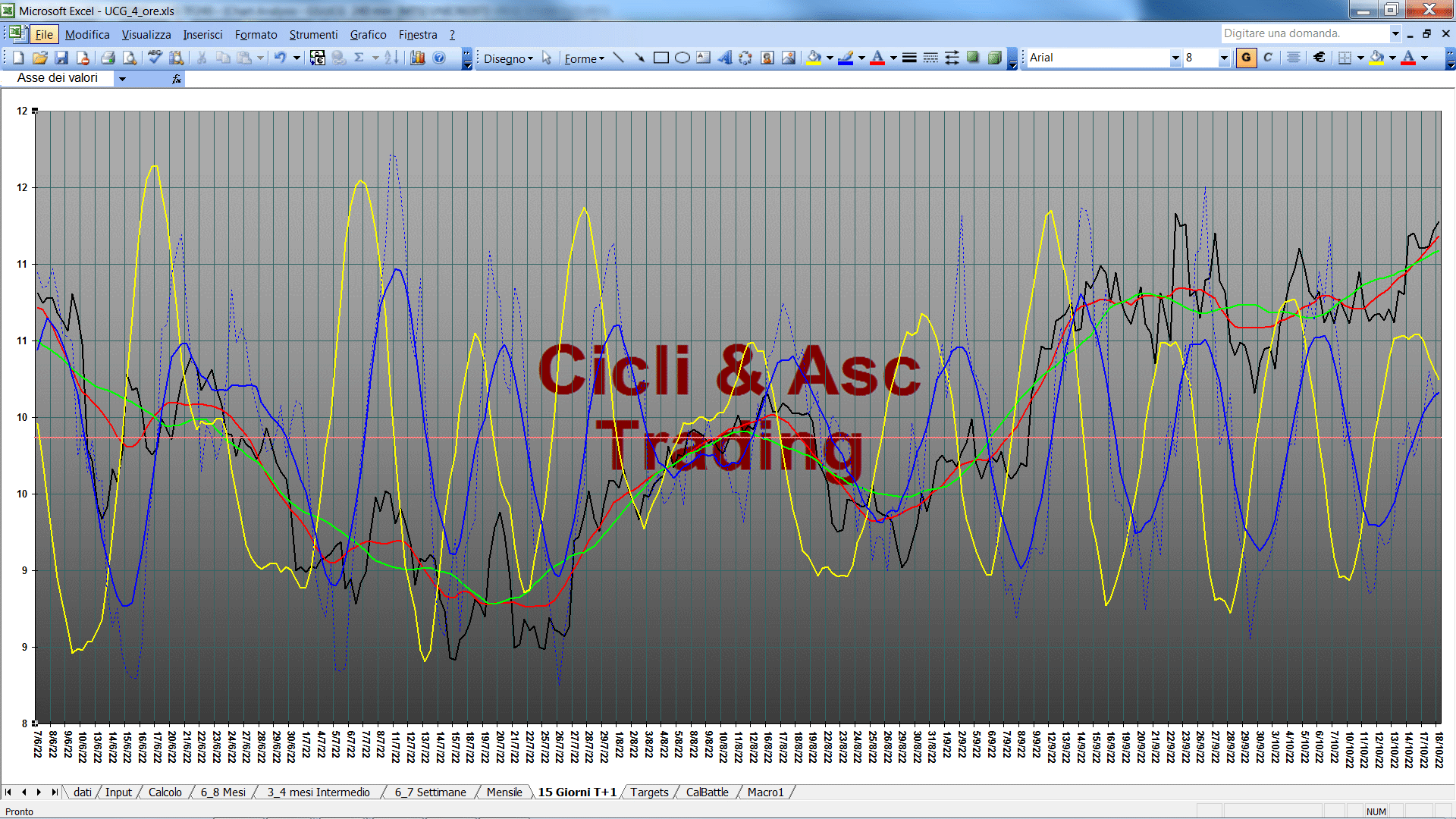Open the Forme shapes menu
This screenshot has width=1456, height=819.
pos(584,58)
